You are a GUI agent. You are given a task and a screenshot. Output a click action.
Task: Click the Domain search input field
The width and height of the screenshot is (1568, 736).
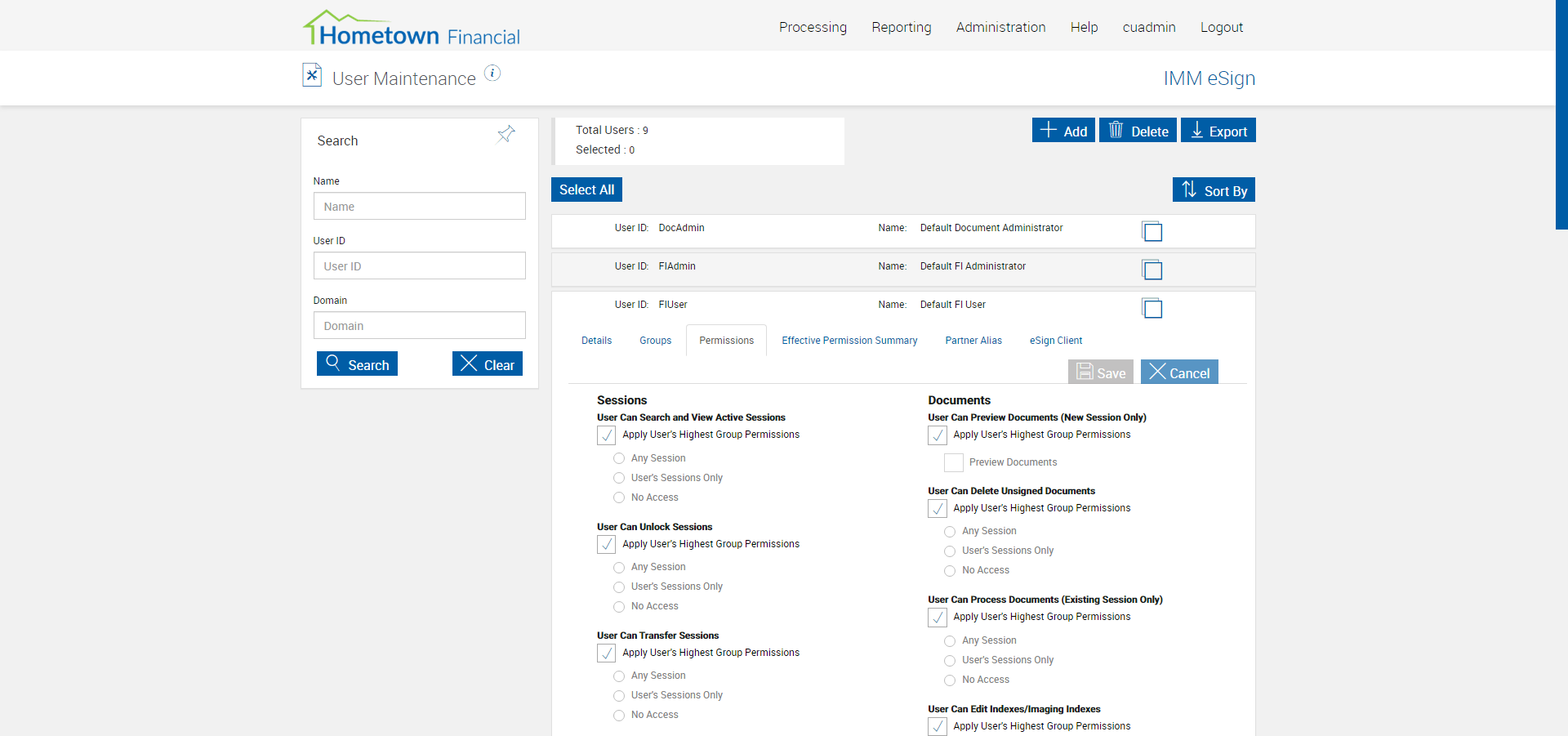(x=419, y=325)
